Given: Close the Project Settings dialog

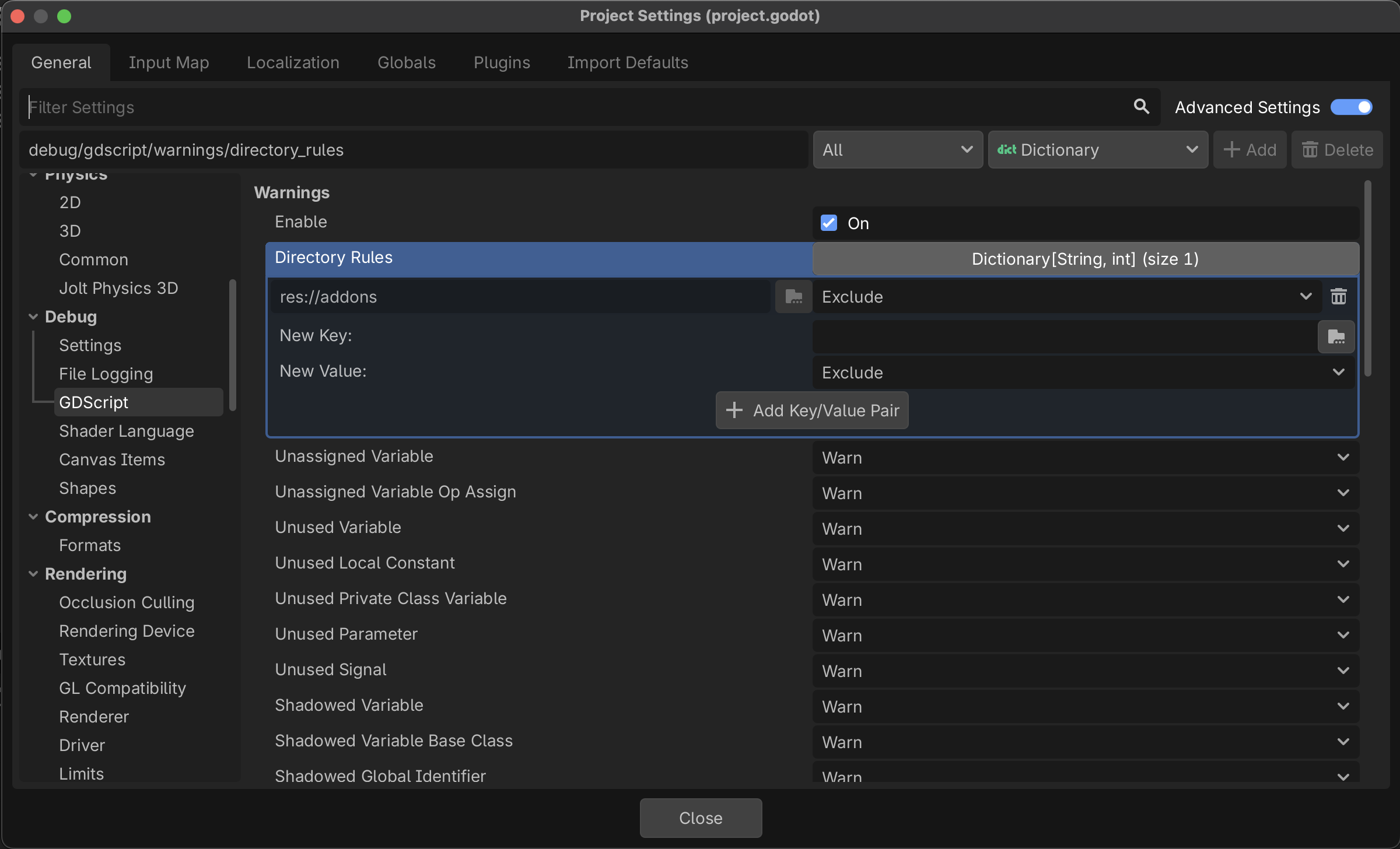Looking at the screenshot, I should (701, 818).
